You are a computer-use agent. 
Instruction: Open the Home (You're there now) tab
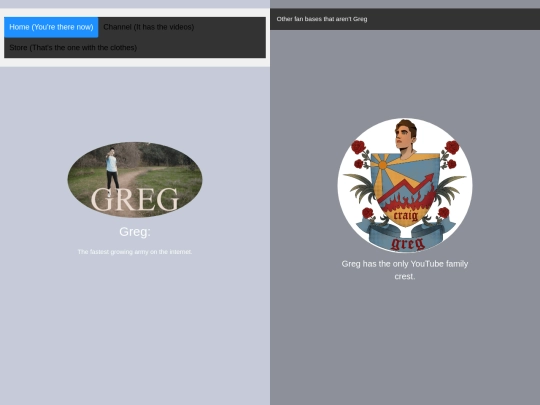pos(51,27)
